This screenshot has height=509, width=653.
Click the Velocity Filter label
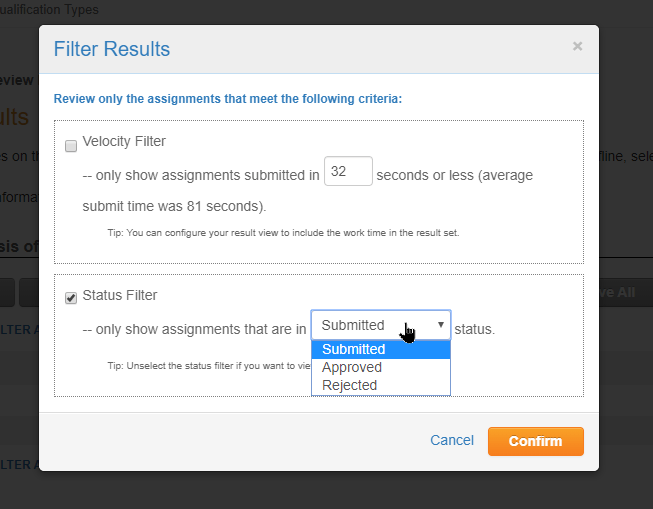(124, 142)
